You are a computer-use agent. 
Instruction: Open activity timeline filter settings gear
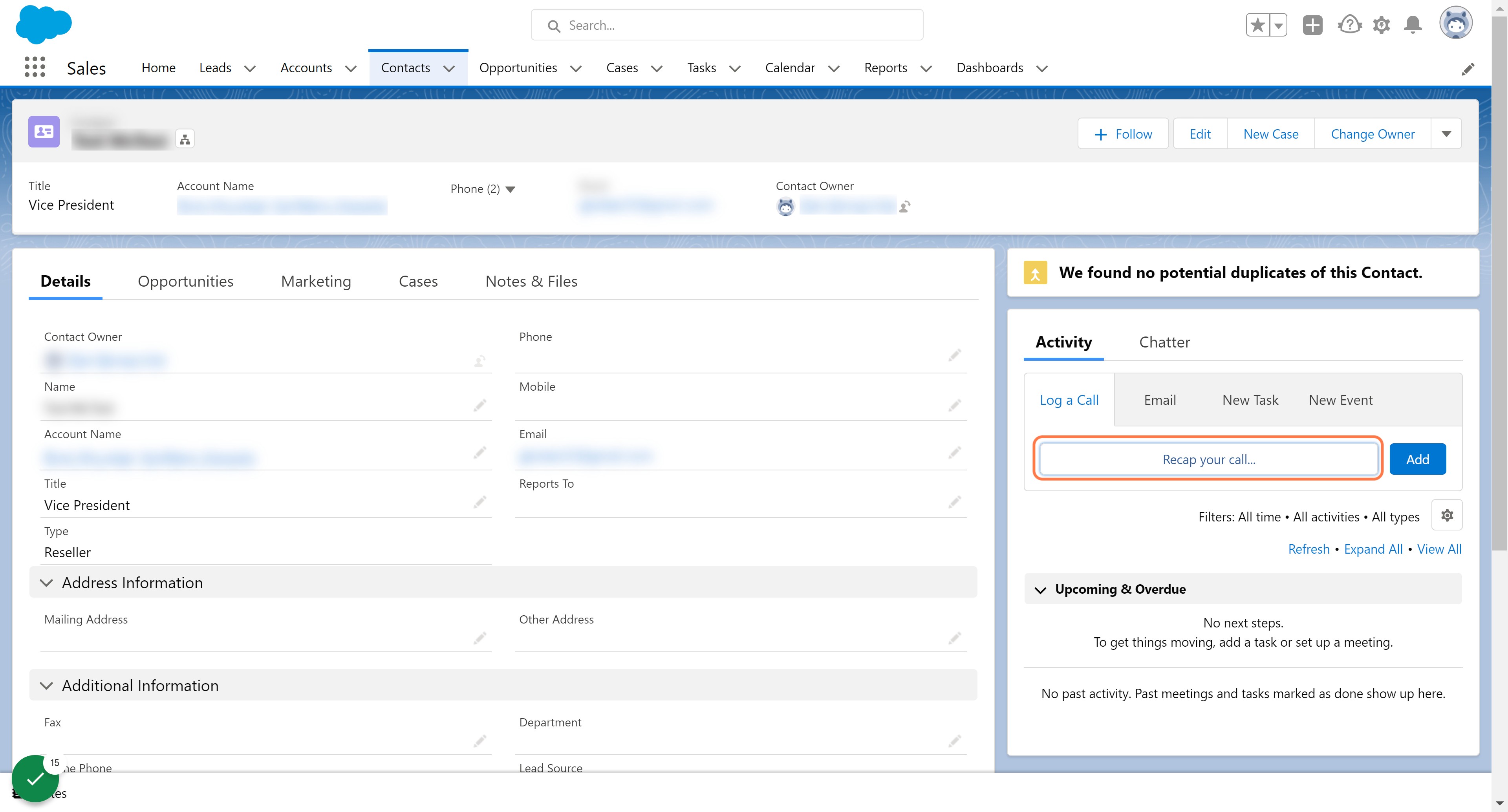pyautogui.click(x=1446, y=515)
